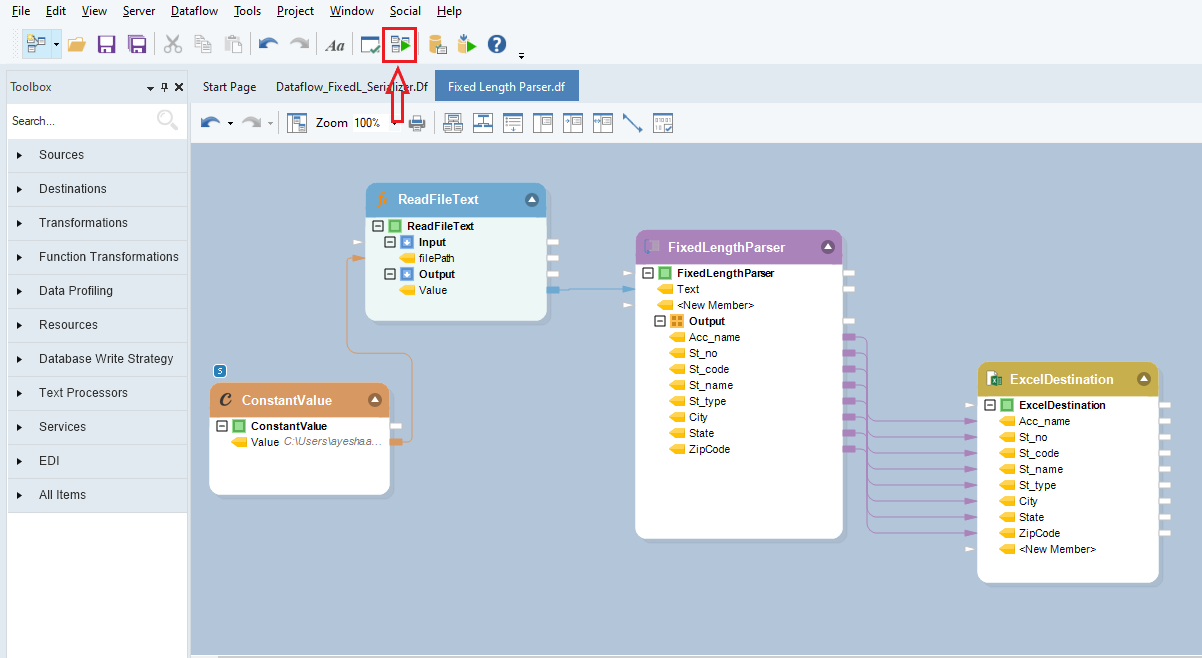Screen dimensions: 1202x658
Task: Click the Print icon in the designer toolbar
Action: [417, 123]
